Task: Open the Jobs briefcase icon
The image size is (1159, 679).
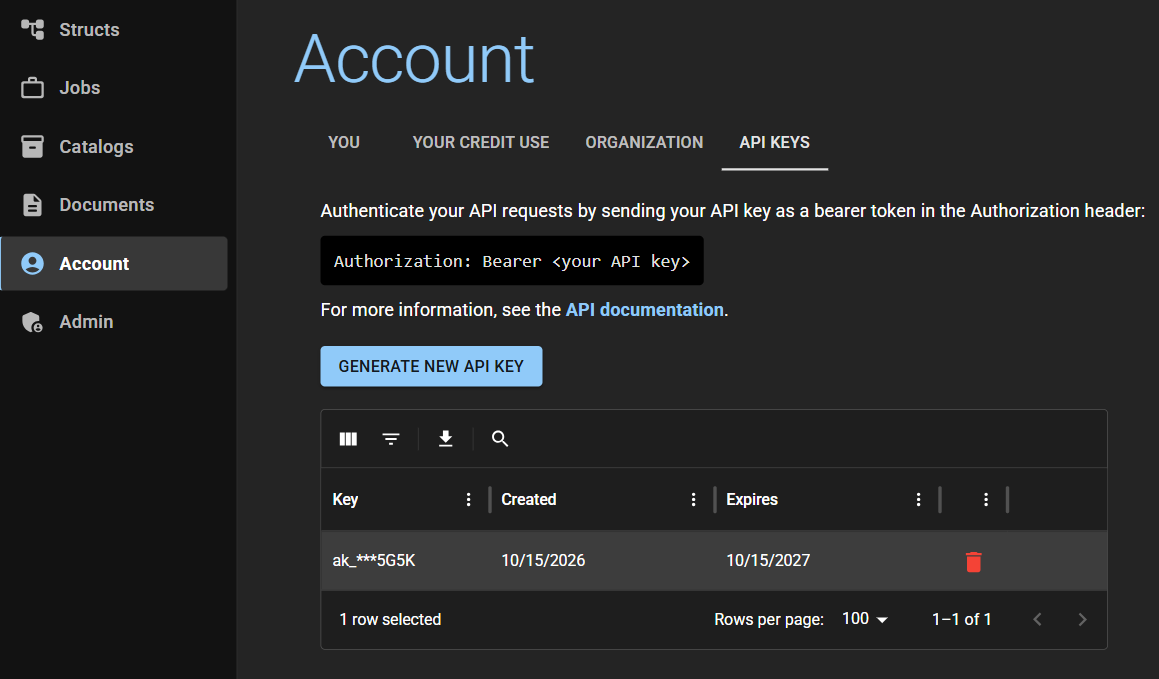Action: click(33, 88)
